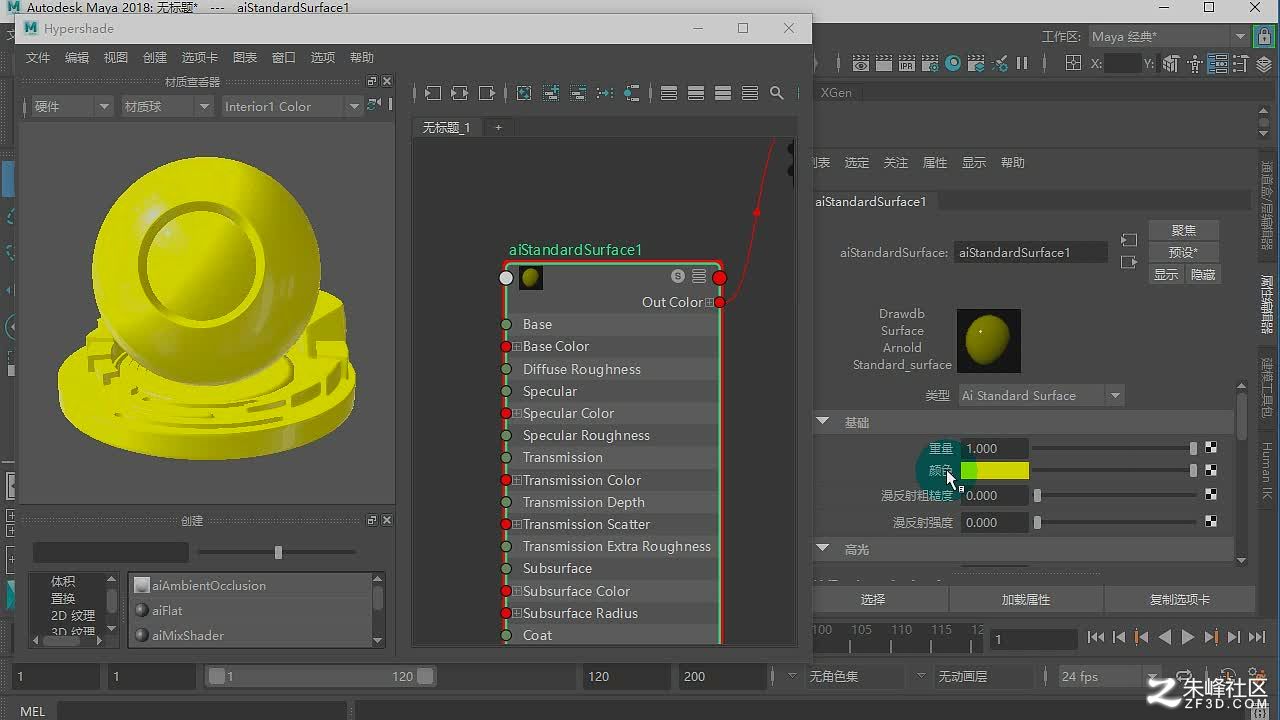Click the yellow 颜色 color swatch
The width and height of the screenshot is (1280, 720).
pos(994,470)
